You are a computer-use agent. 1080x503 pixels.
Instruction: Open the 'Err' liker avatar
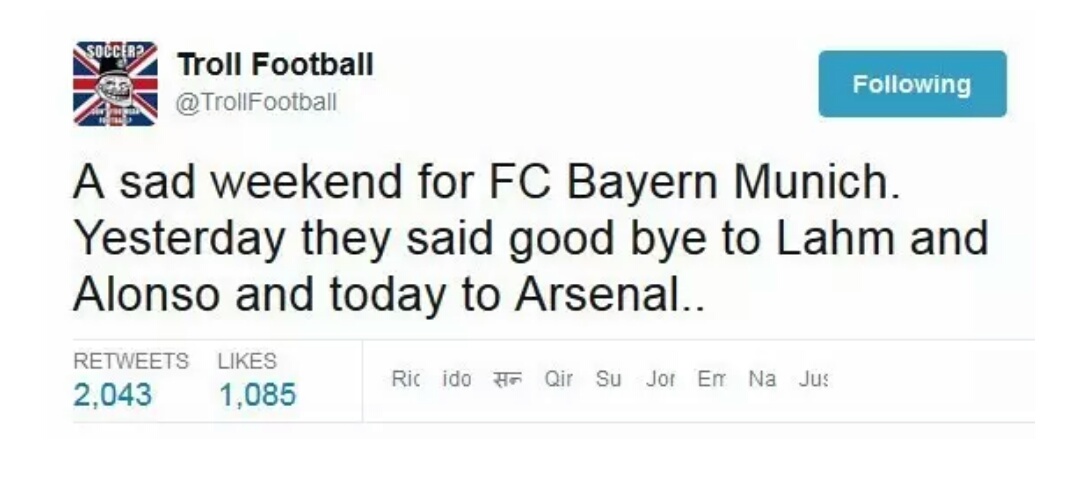[712, 380]
